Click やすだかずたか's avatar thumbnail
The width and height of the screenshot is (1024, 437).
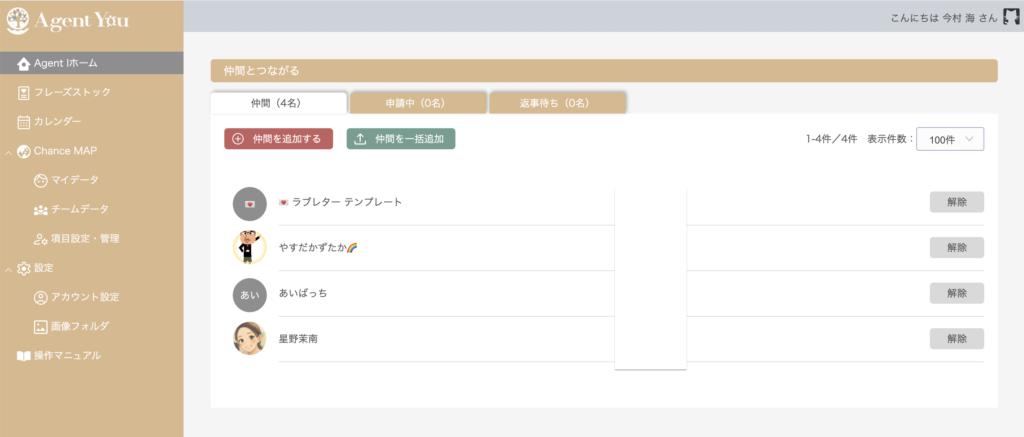249,247
